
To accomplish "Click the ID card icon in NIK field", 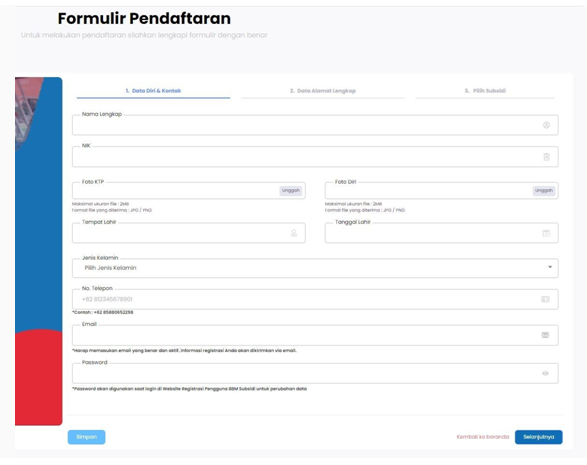I will click(546, 157).
